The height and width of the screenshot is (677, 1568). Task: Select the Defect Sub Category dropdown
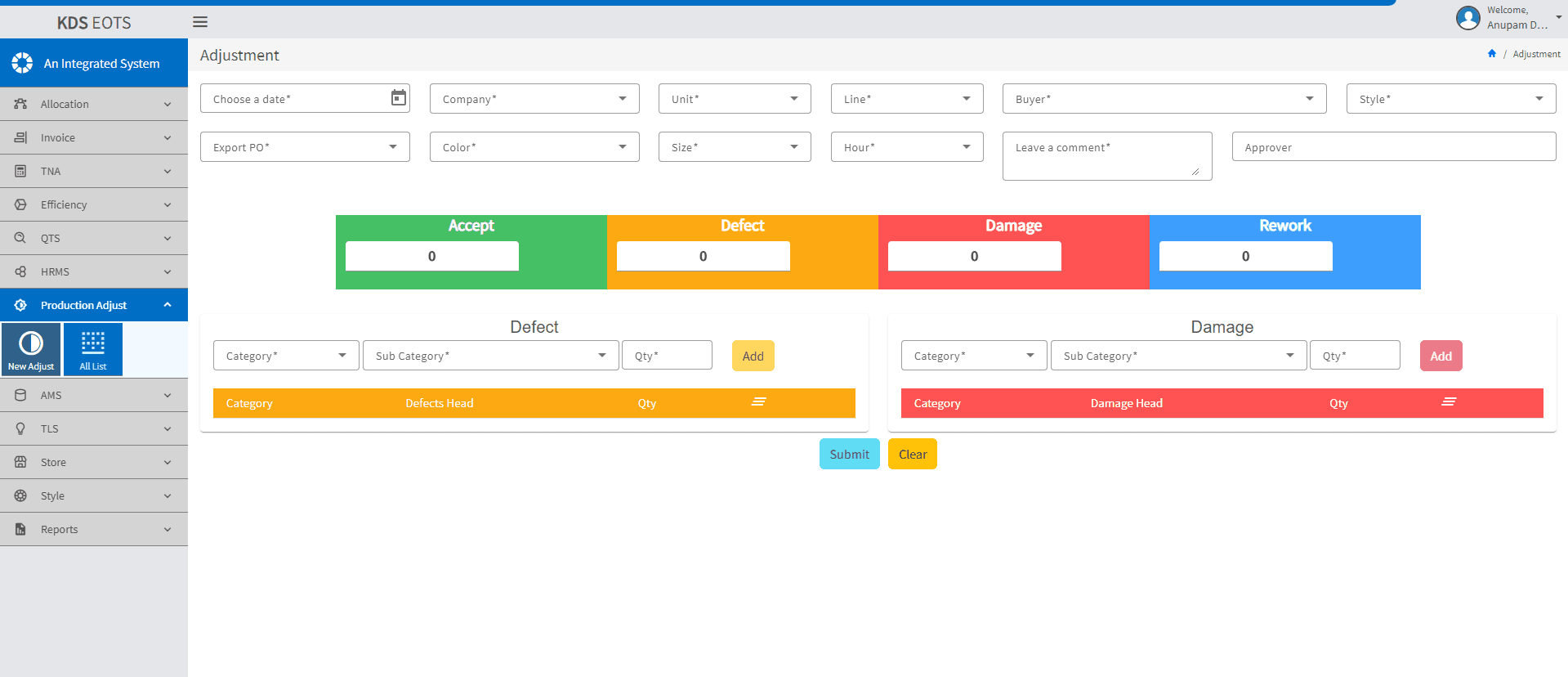490,356
